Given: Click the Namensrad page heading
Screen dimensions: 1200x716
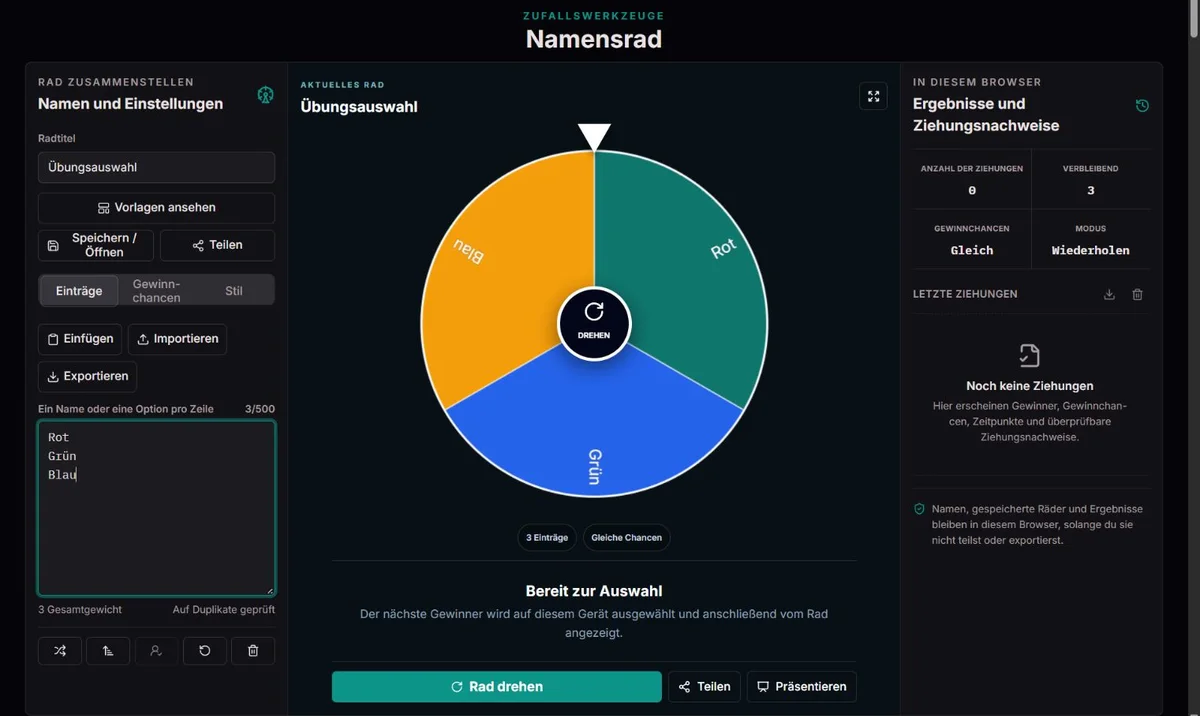Looking at the screenshot, I should point(594,39).
